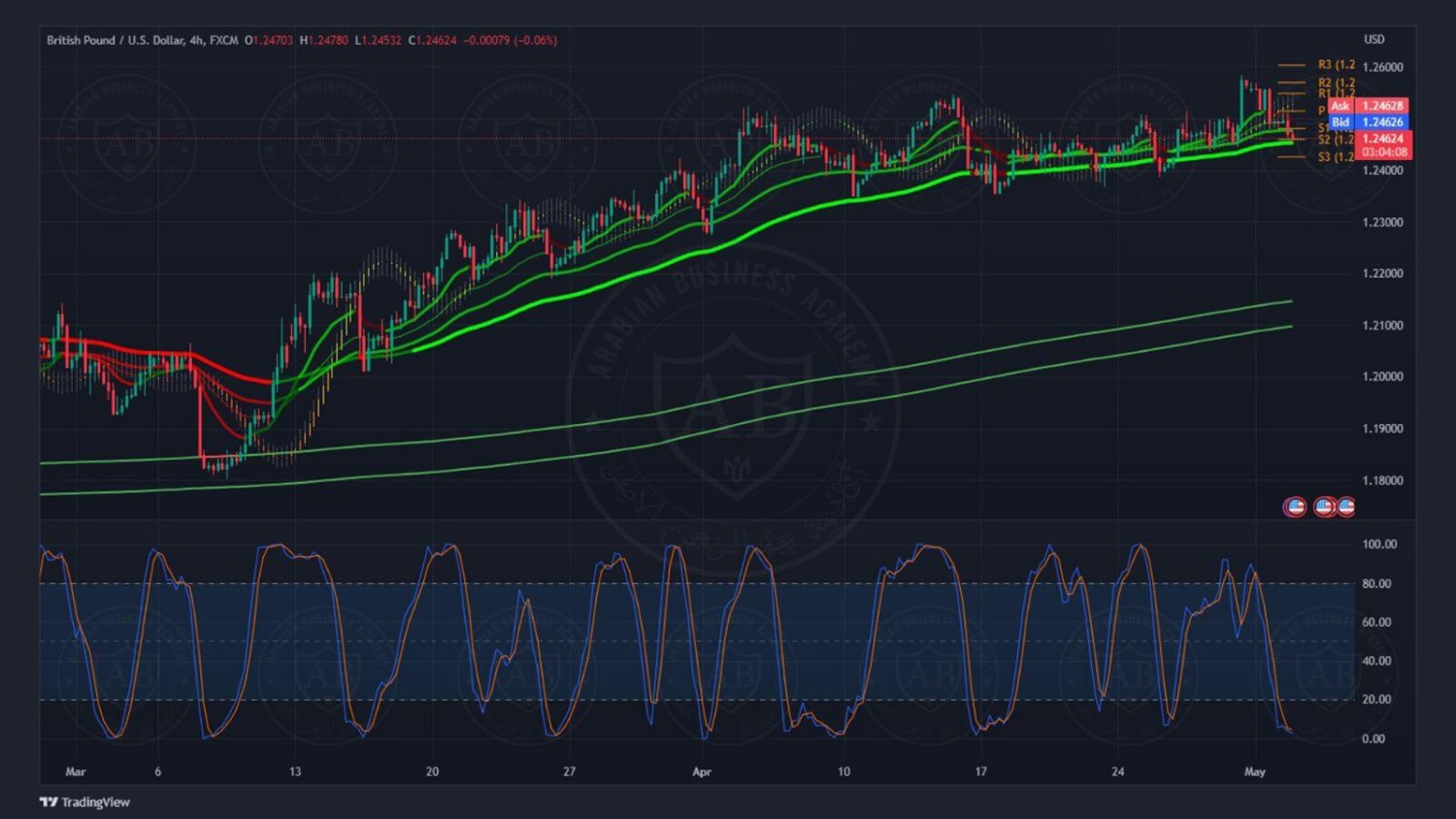Image resolution: width=1456 pixels, height=819 pixels.
Task: Open the middle US flag economic event marker
Action: [x=1324, y=507]
